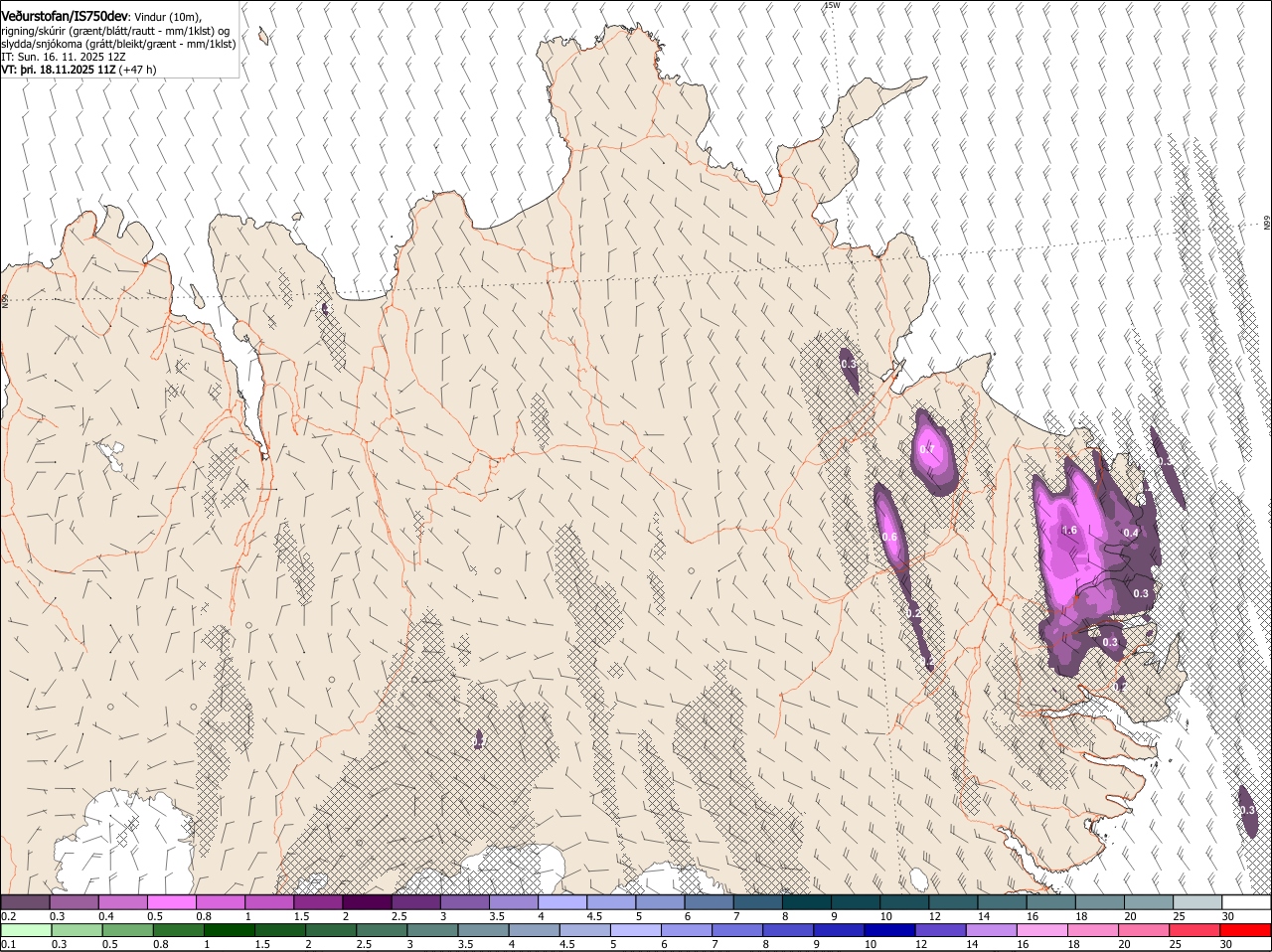The height and width of the screenshot is (952, 1272).
Task: Click the 'IT: Sun. 16. 11. 2025 12Z' line
Action: pos(64,57)
